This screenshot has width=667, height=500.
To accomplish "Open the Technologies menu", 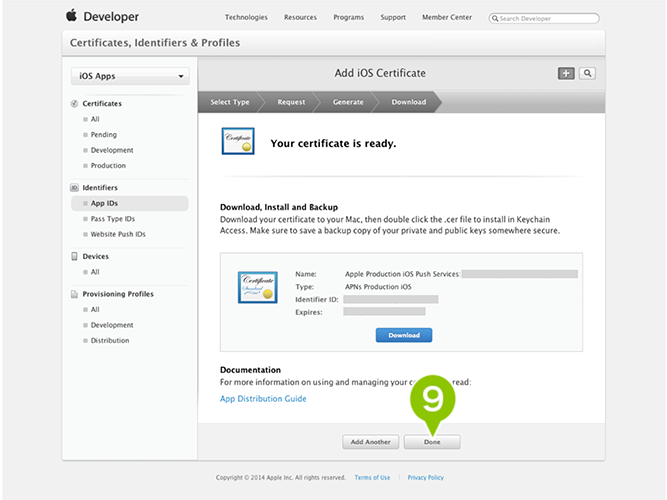I will [x=246, y=17].
